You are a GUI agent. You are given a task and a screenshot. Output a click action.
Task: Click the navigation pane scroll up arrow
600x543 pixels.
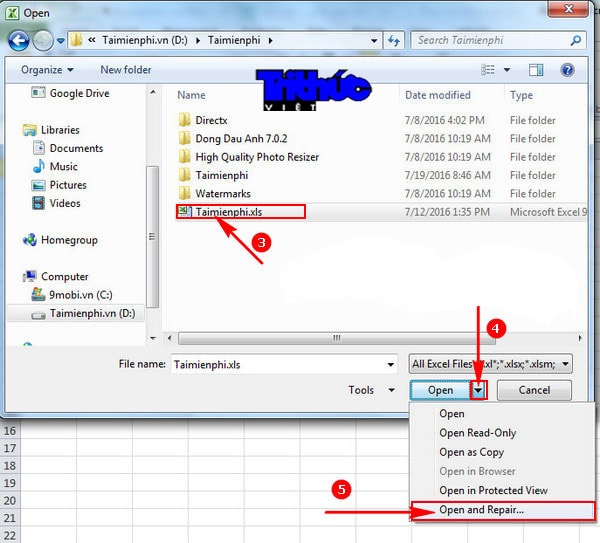tap(153, 92)
